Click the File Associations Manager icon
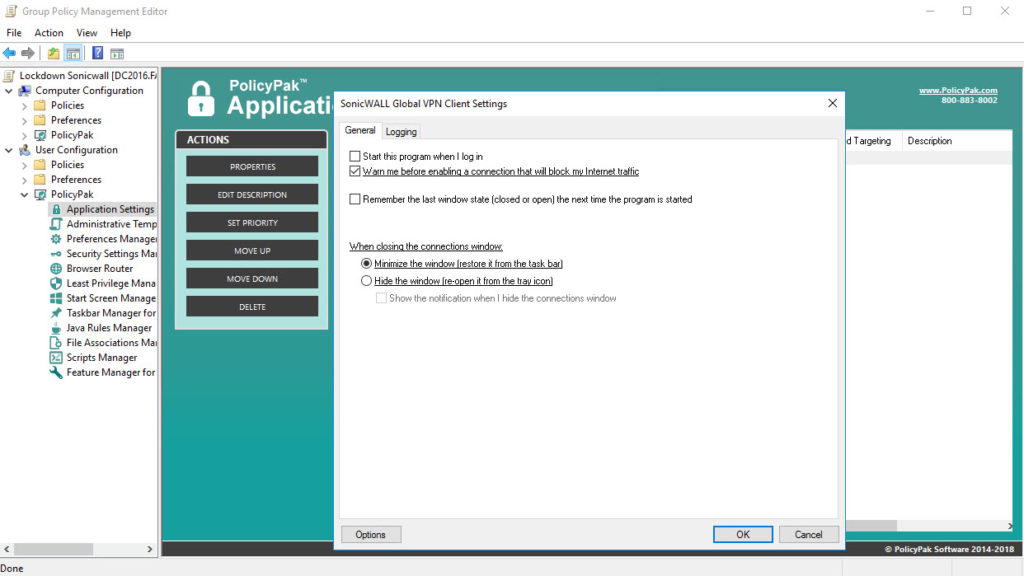 tap(56, 343)
